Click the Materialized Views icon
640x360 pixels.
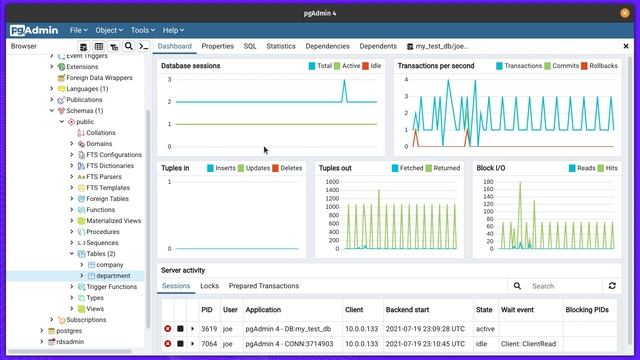click(81, 221)
